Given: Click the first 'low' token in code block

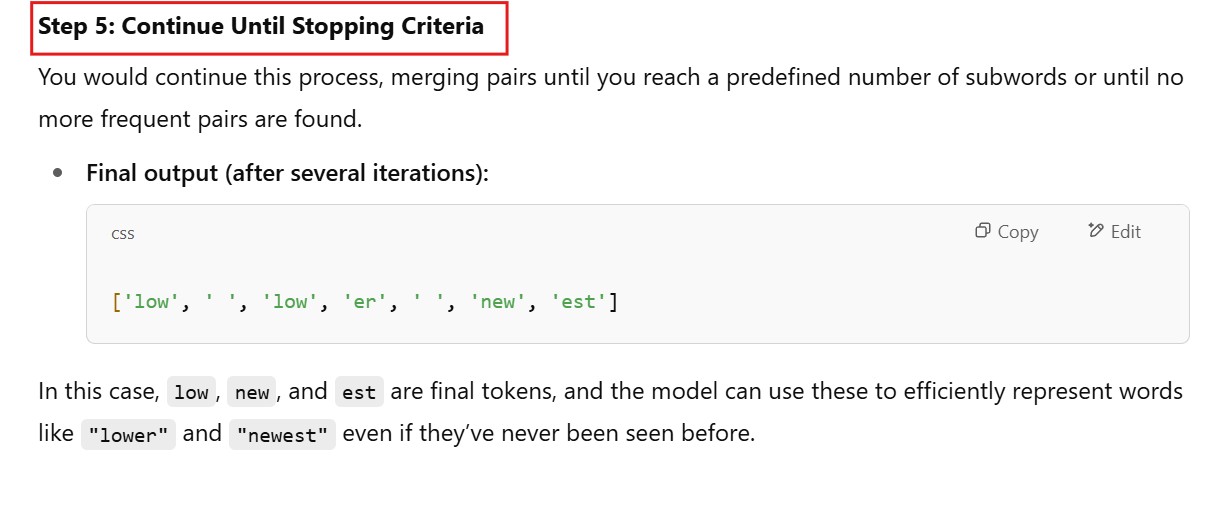Looking at the screenshot, I should (x=151, y=301).
